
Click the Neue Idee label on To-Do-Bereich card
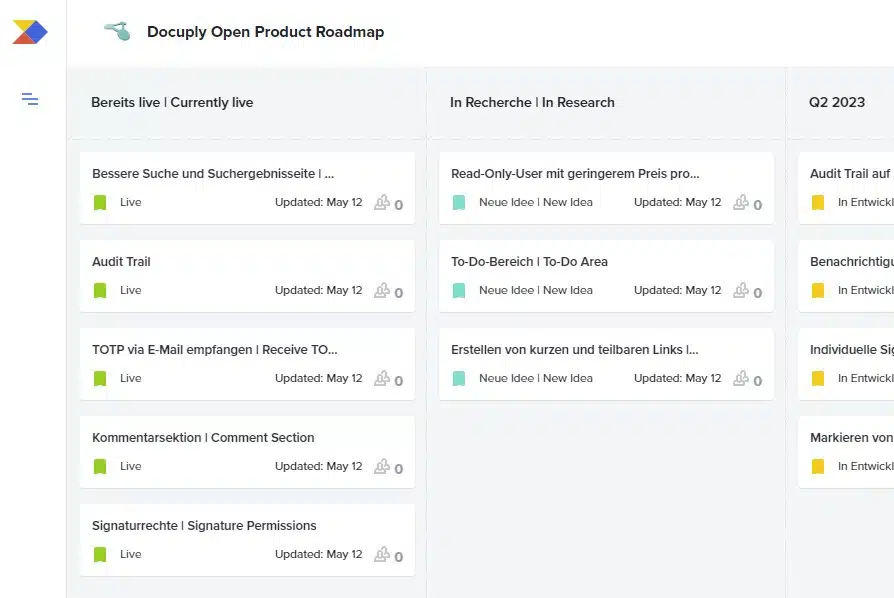[x=535, y=290]
